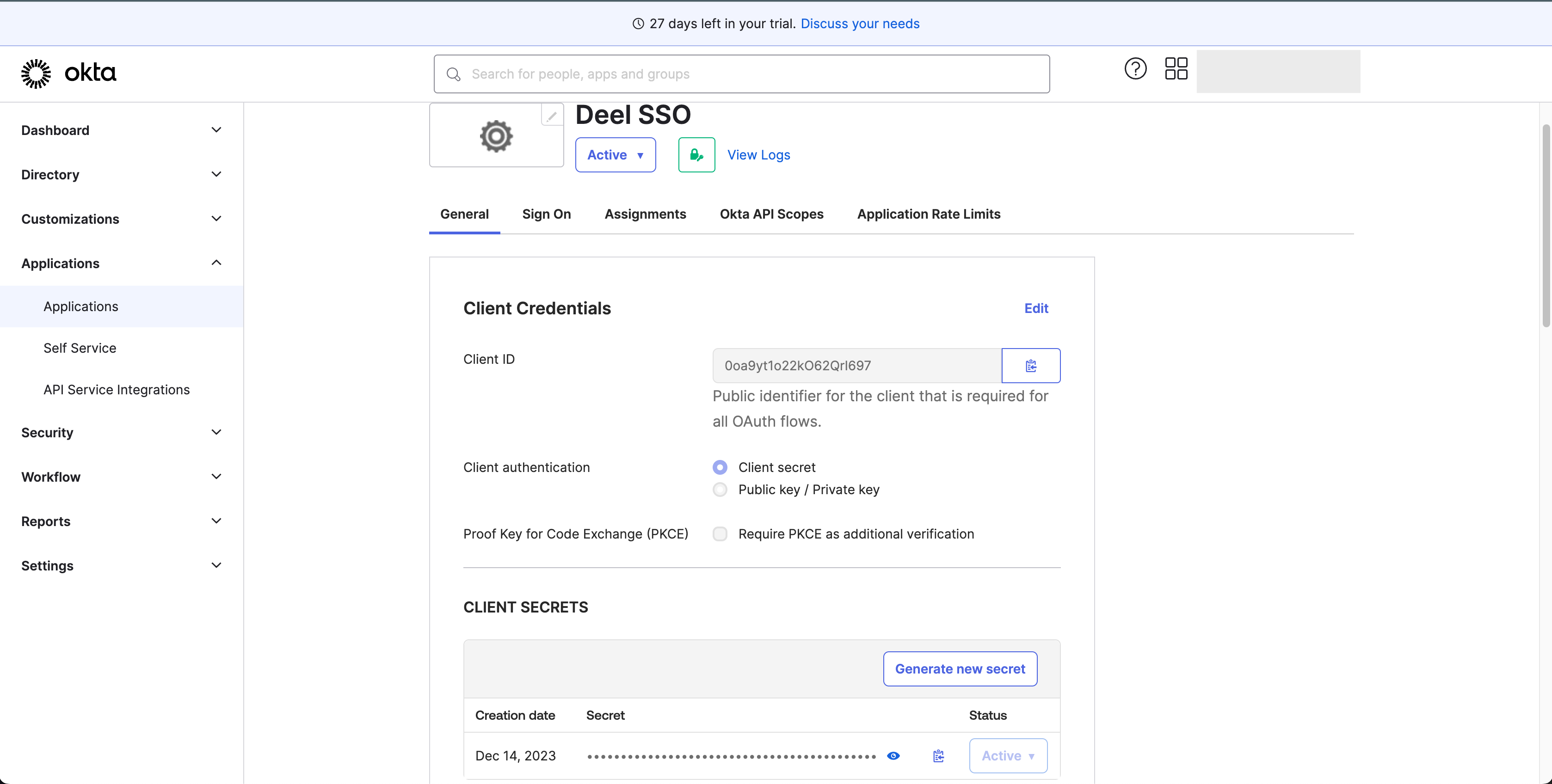
Task: Collapse the Applications sidebar section
Action: coord(122,263)
